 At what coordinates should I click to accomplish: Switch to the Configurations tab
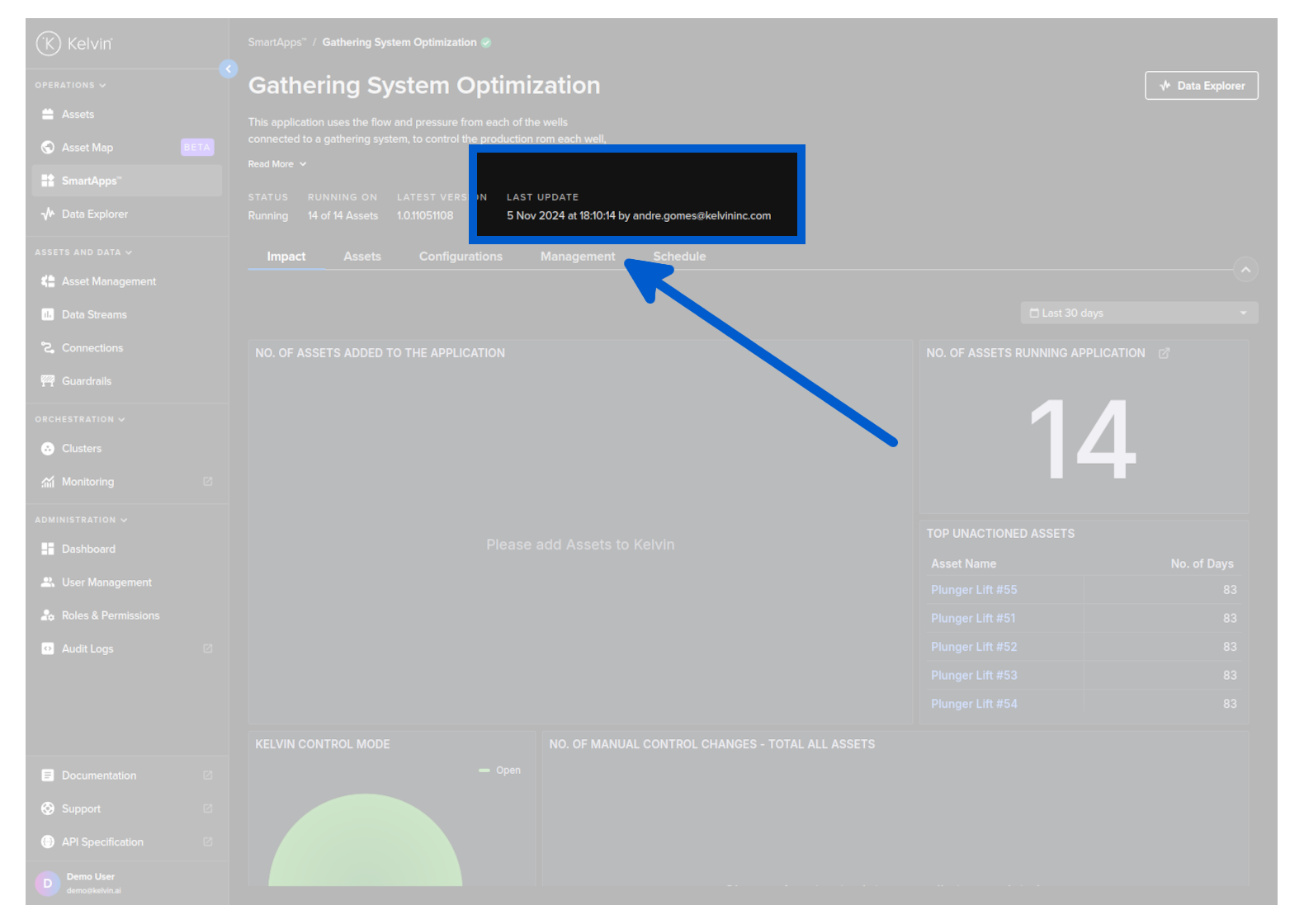click(460, 257)
